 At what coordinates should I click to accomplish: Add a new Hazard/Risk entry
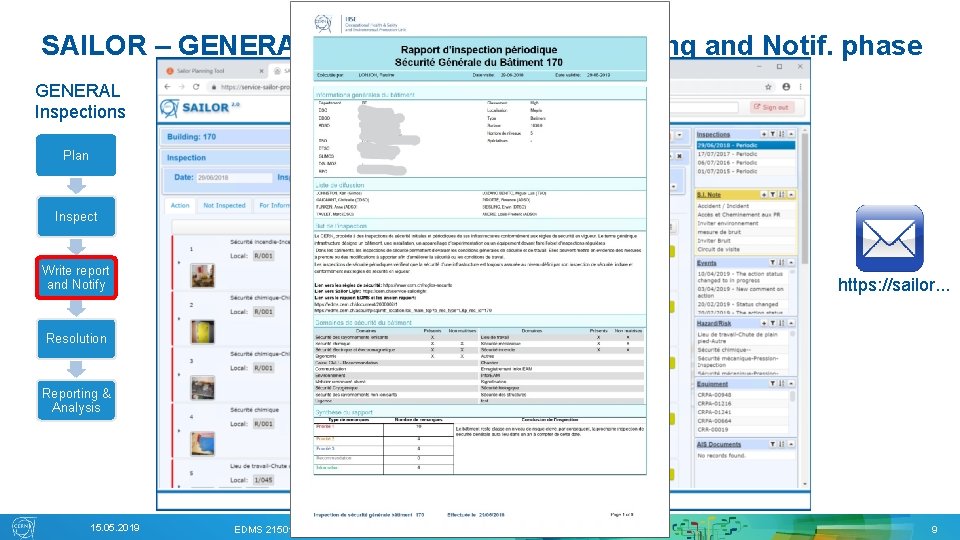[763, 323]
